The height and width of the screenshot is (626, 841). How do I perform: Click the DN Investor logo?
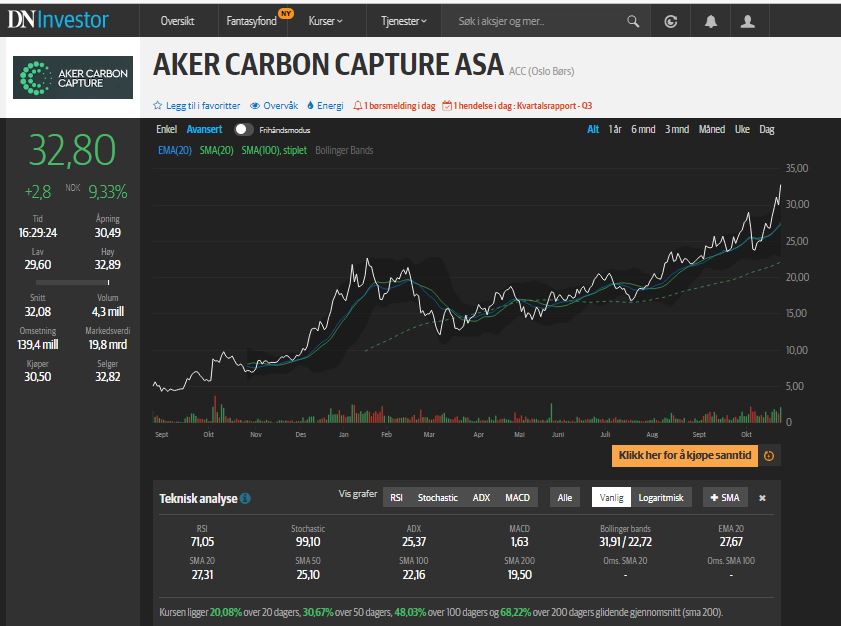point(58,20)
